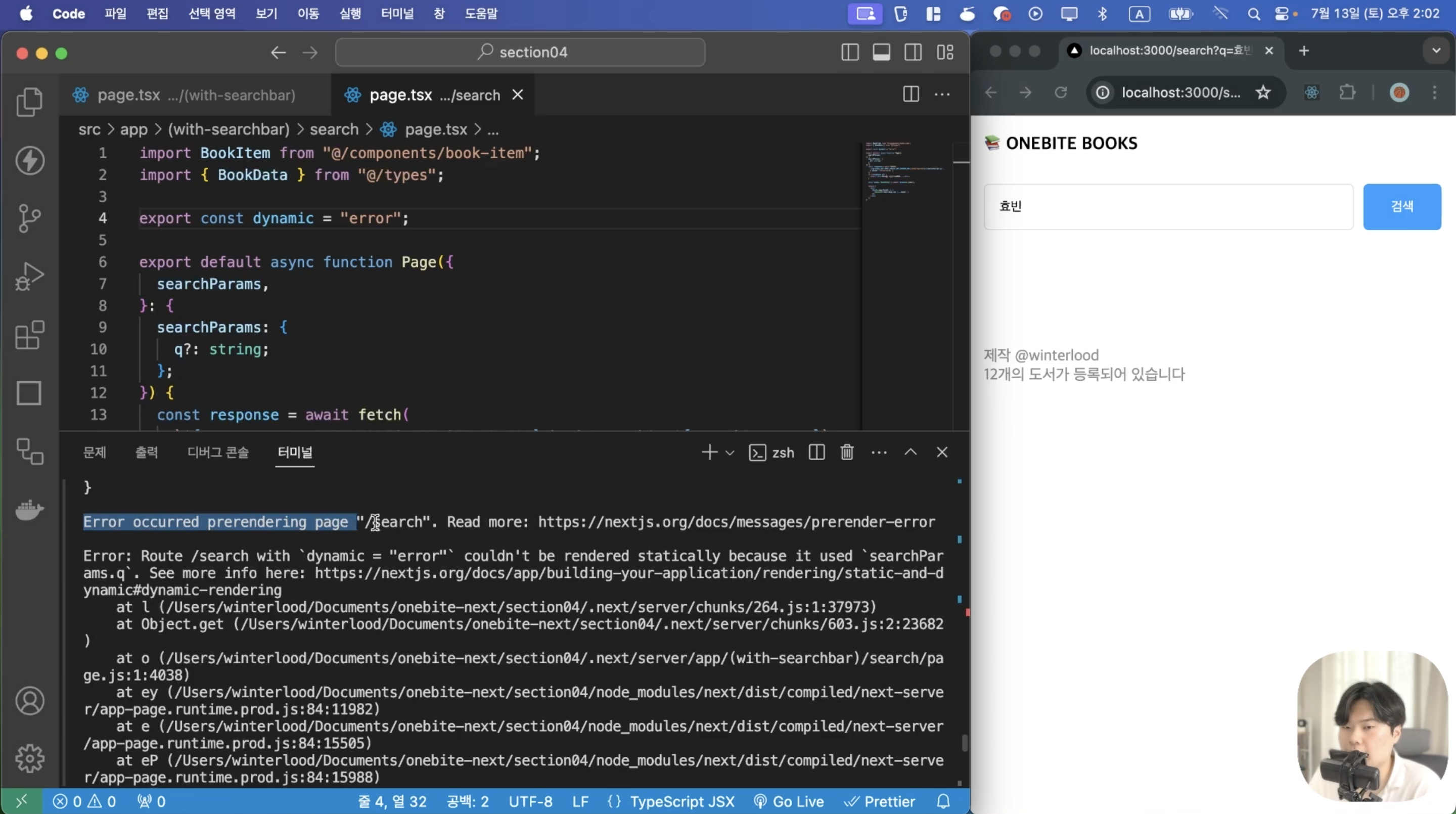Image resolution: width=1456 pixels, height=814 pixels.
Task: Open the ONEBITE BOOKS home link
Action: (1061, 143)
